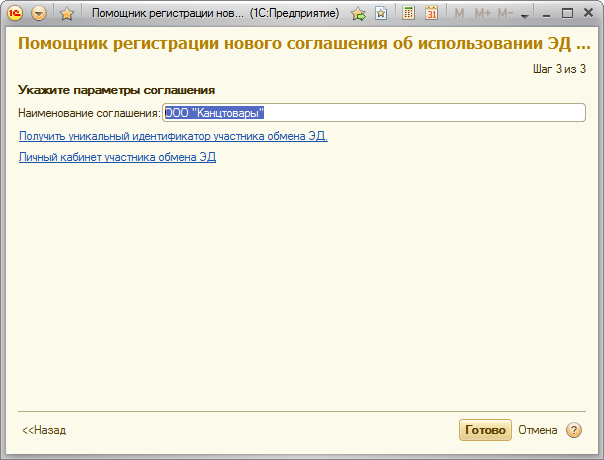Click the M memory button
The width and height of the screenshot is (604, 460).
point(459,14)
